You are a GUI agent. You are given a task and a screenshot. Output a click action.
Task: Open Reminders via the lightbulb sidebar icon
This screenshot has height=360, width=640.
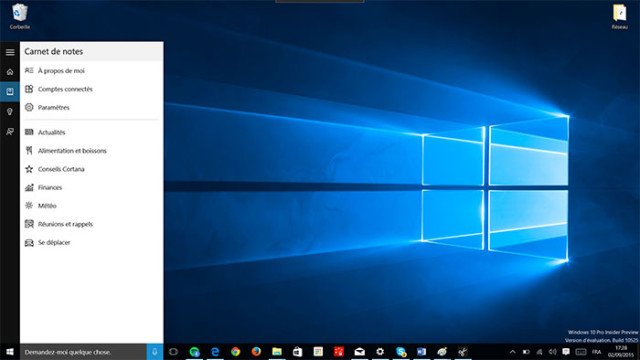10,111
